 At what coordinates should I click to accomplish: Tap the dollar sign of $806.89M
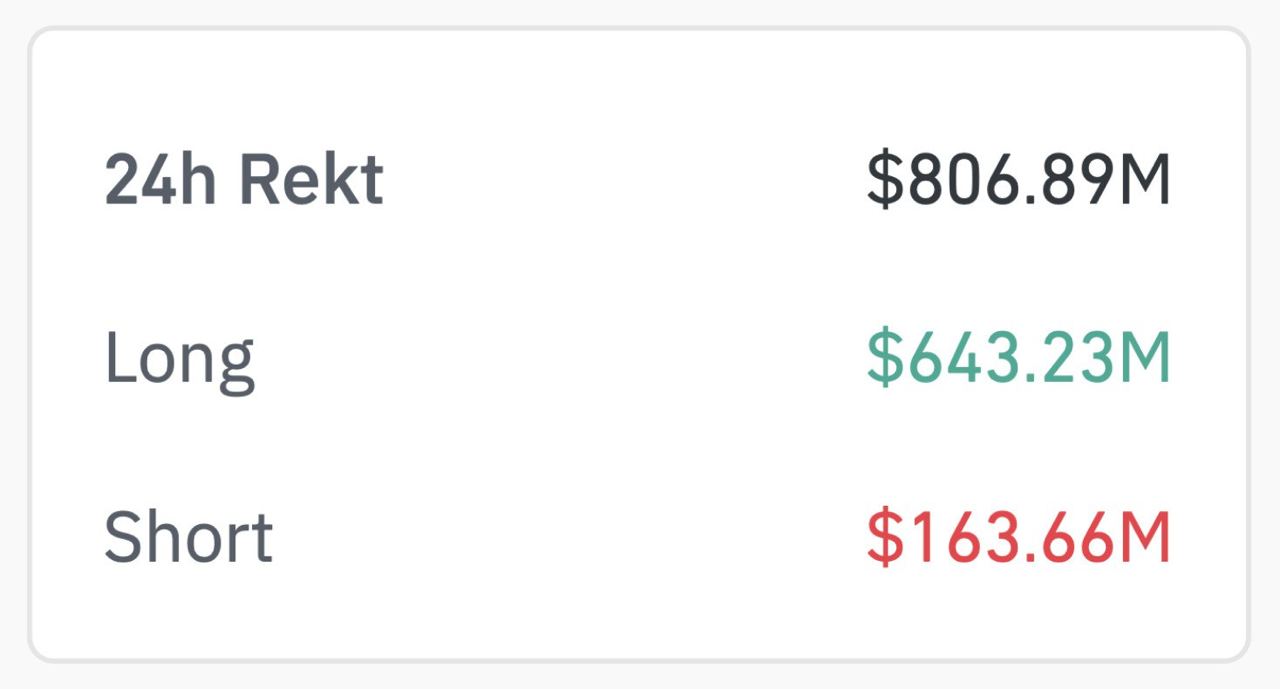pos(883,181)
